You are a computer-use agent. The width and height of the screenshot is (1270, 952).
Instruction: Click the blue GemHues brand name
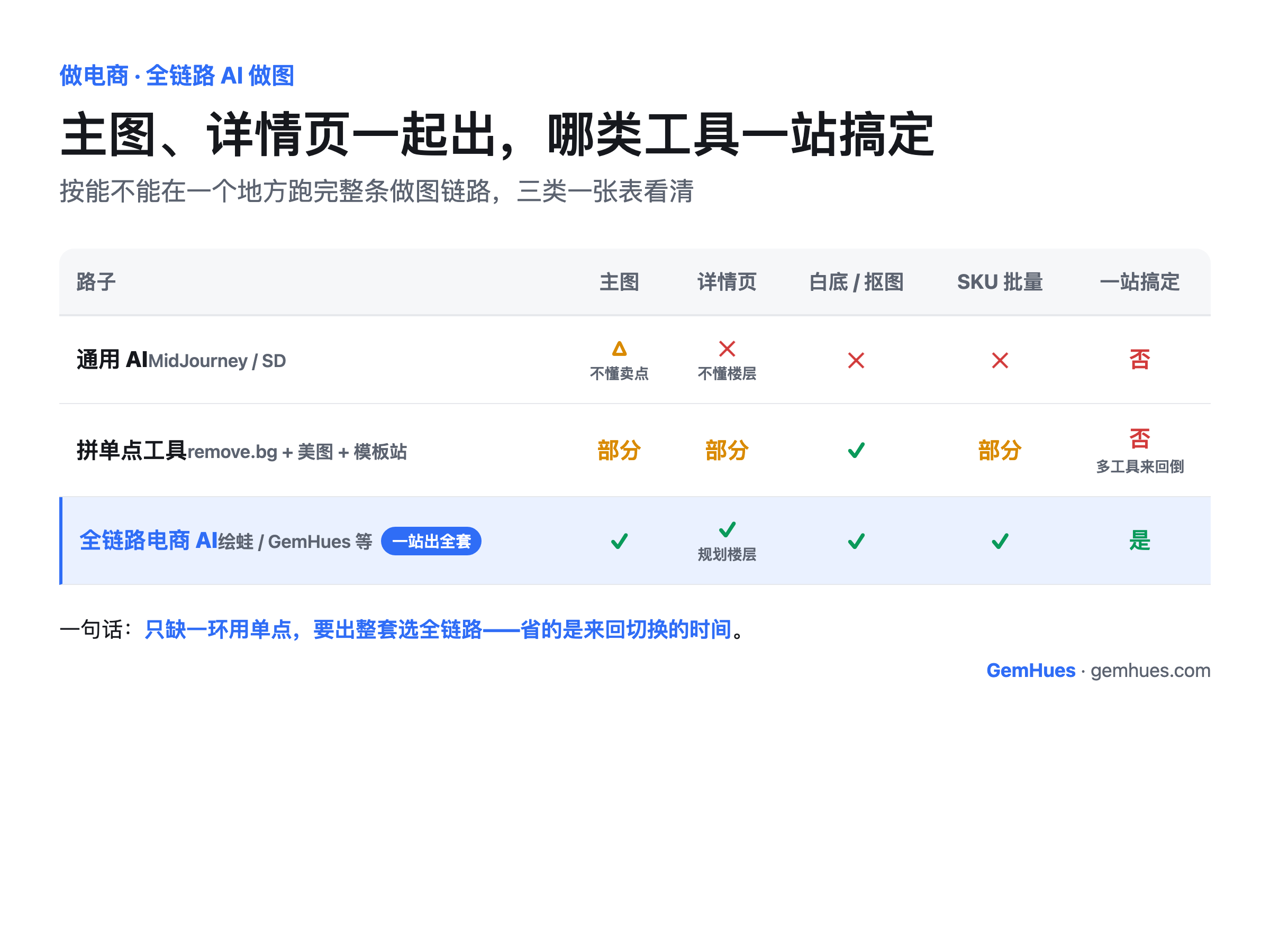pos(1031,670)
